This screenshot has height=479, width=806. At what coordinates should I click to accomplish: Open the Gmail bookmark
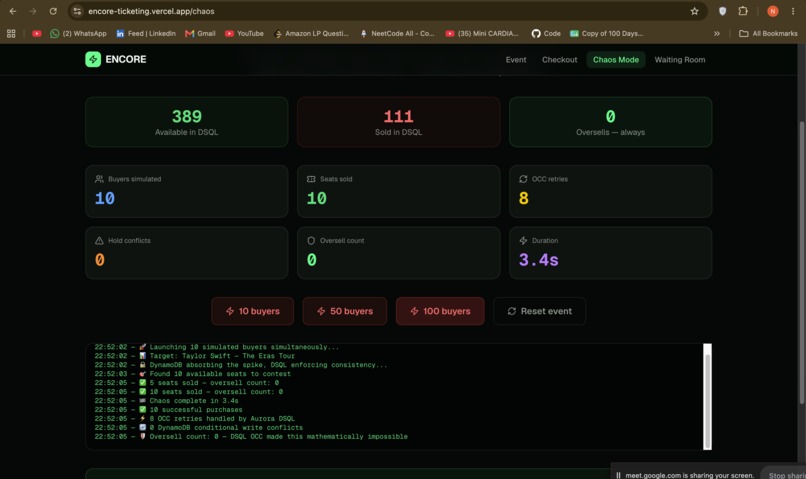200,33
